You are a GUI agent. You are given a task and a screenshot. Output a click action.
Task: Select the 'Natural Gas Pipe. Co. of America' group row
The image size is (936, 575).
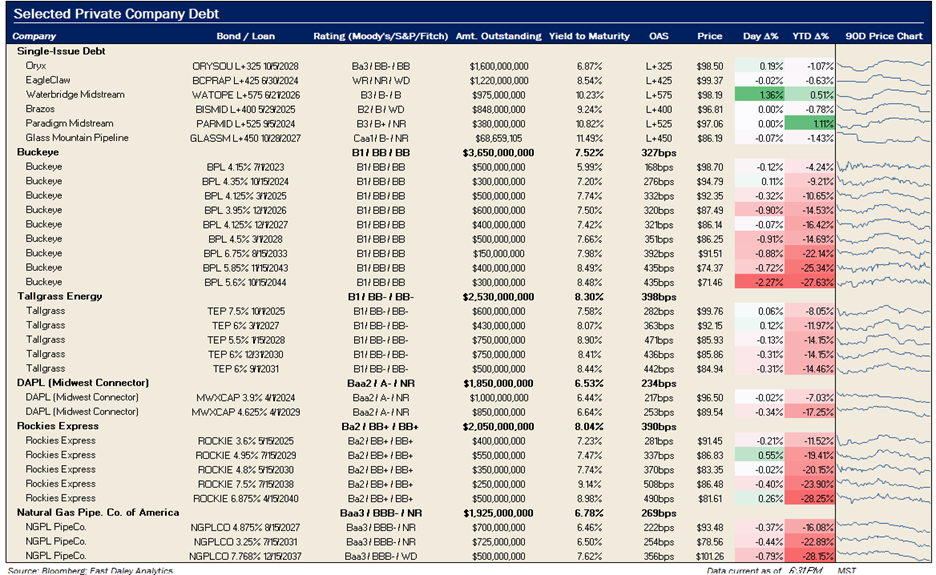(x=98, y=512)
